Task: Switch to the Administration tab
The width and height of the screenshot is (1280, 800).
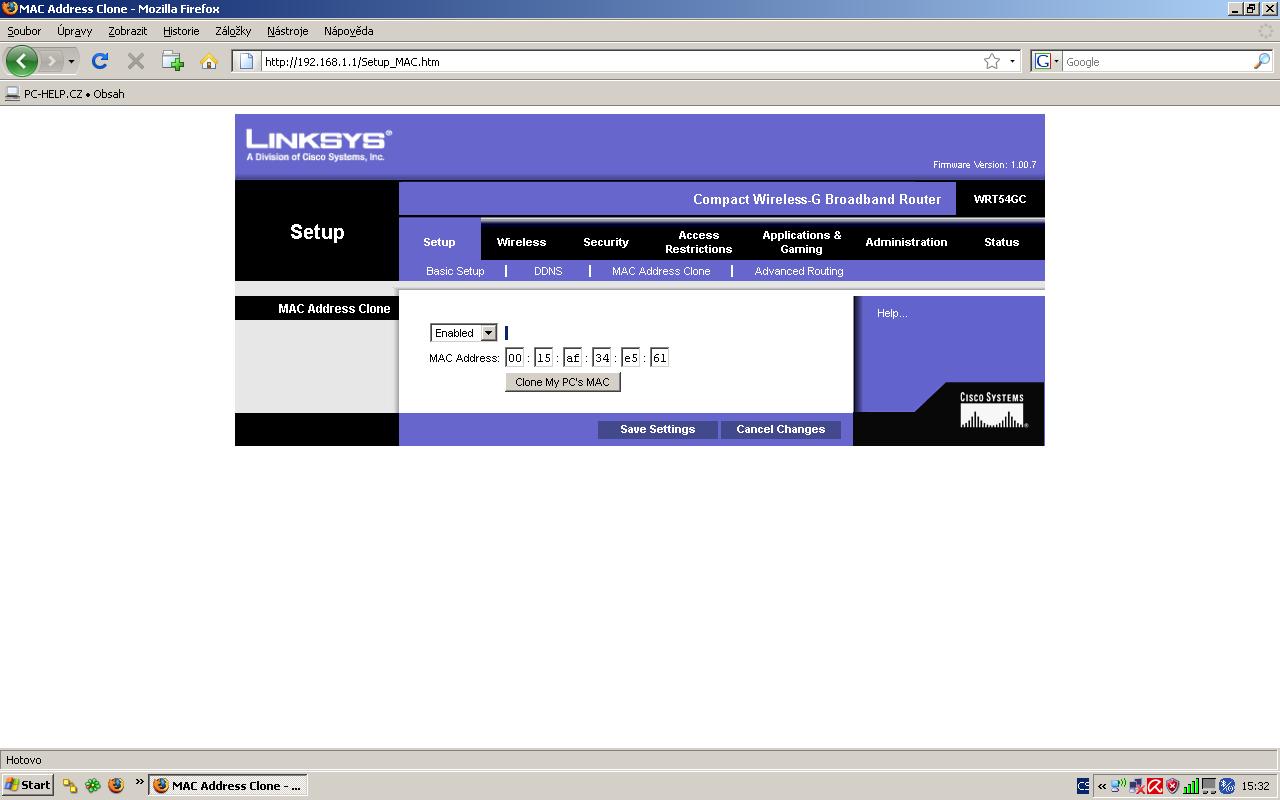Action: pyautogui.click(x=906, y=242)
